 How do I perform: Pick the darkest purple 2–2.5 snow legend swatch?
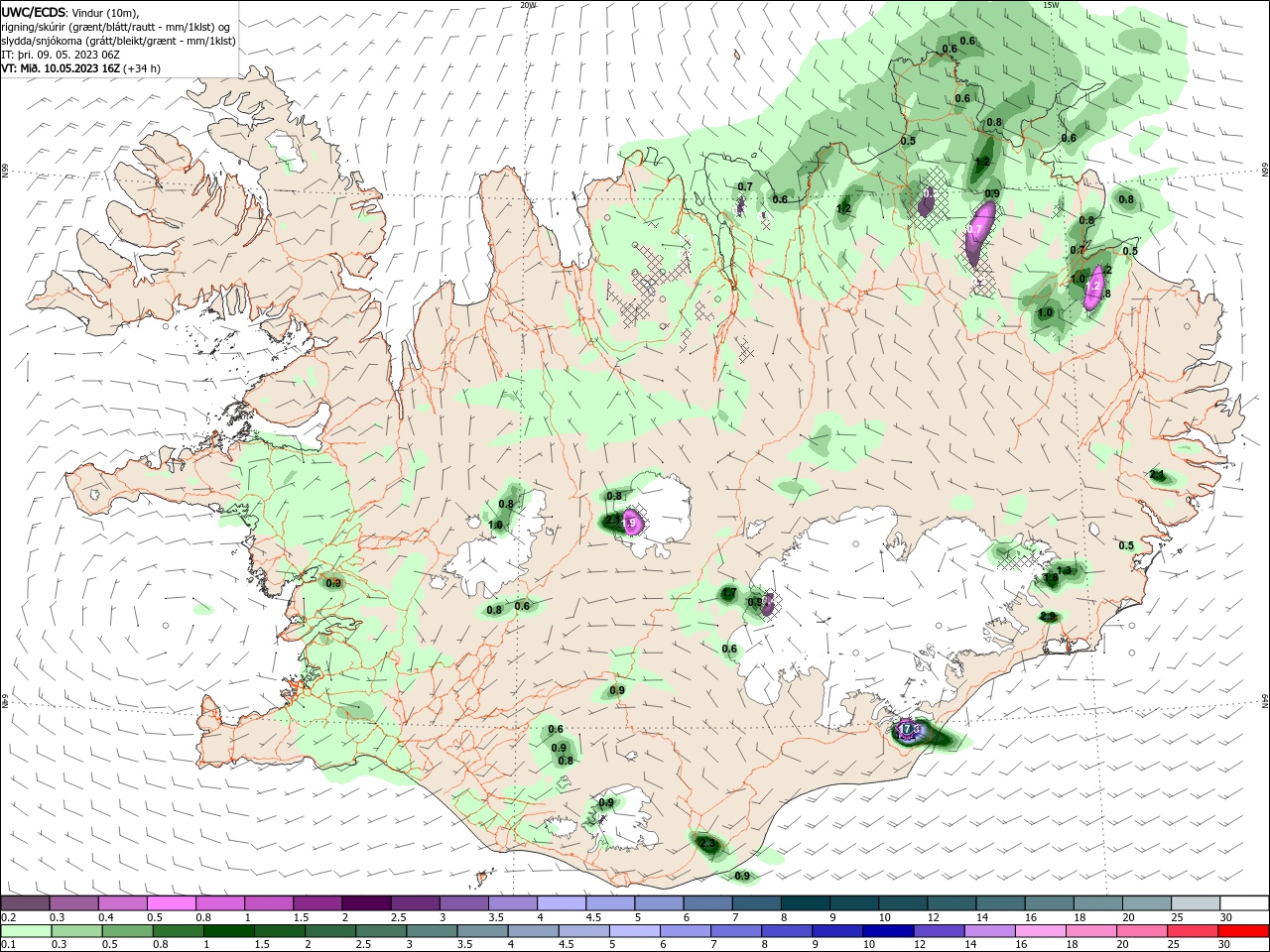pos(366,903)
